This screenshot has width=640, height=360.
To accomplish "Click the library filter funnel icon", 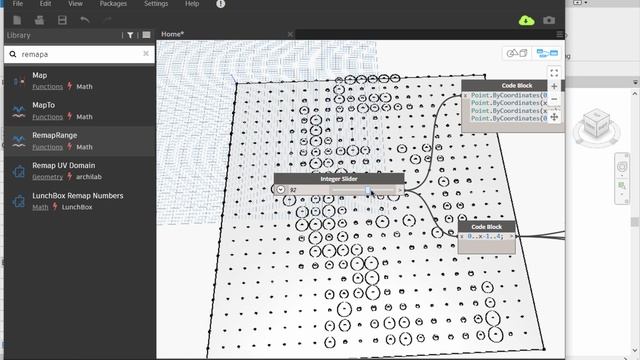I will click(130, 36).
